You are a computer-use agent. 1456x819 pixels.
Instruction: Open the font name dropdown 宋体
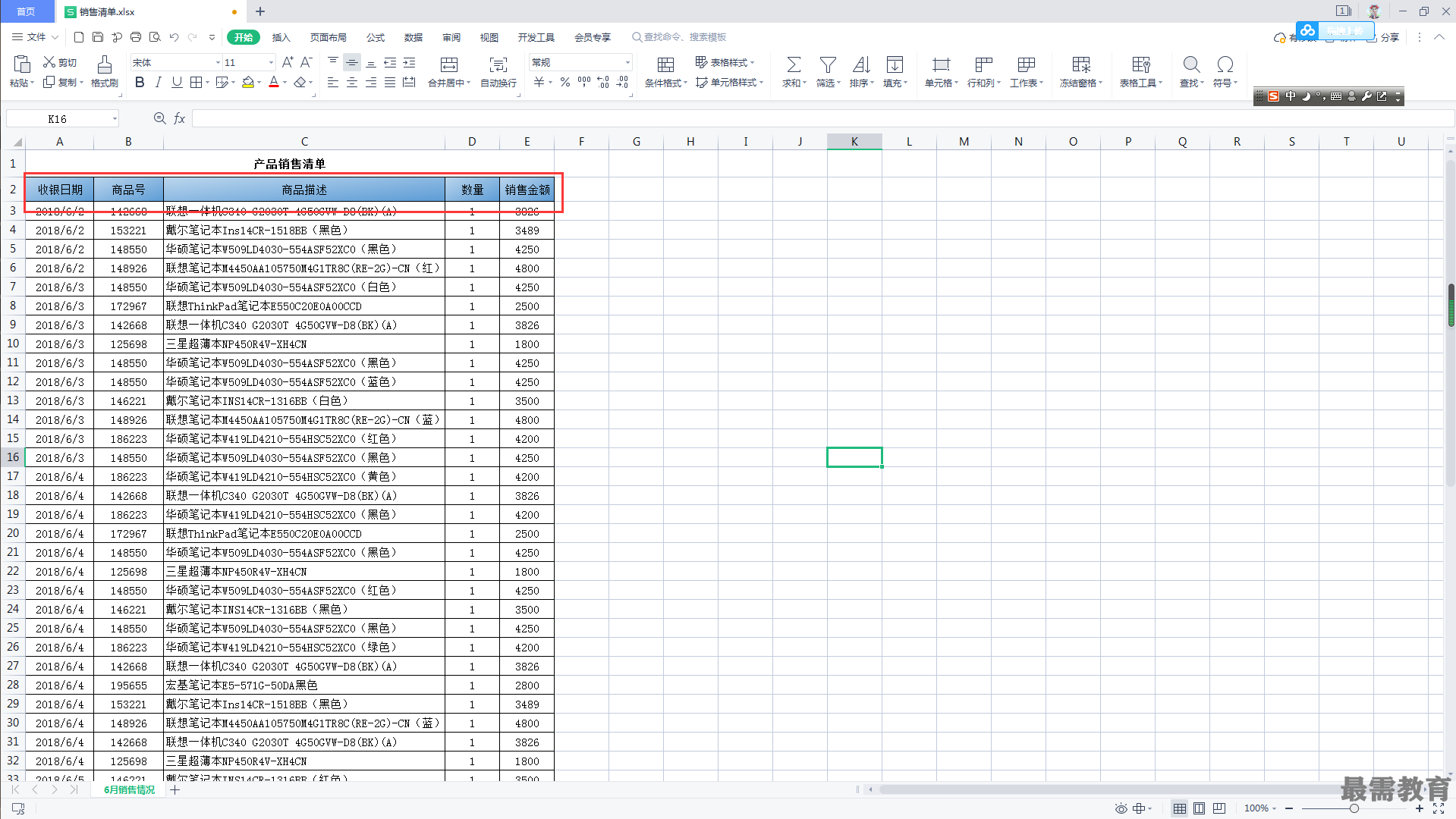point(219,63)
